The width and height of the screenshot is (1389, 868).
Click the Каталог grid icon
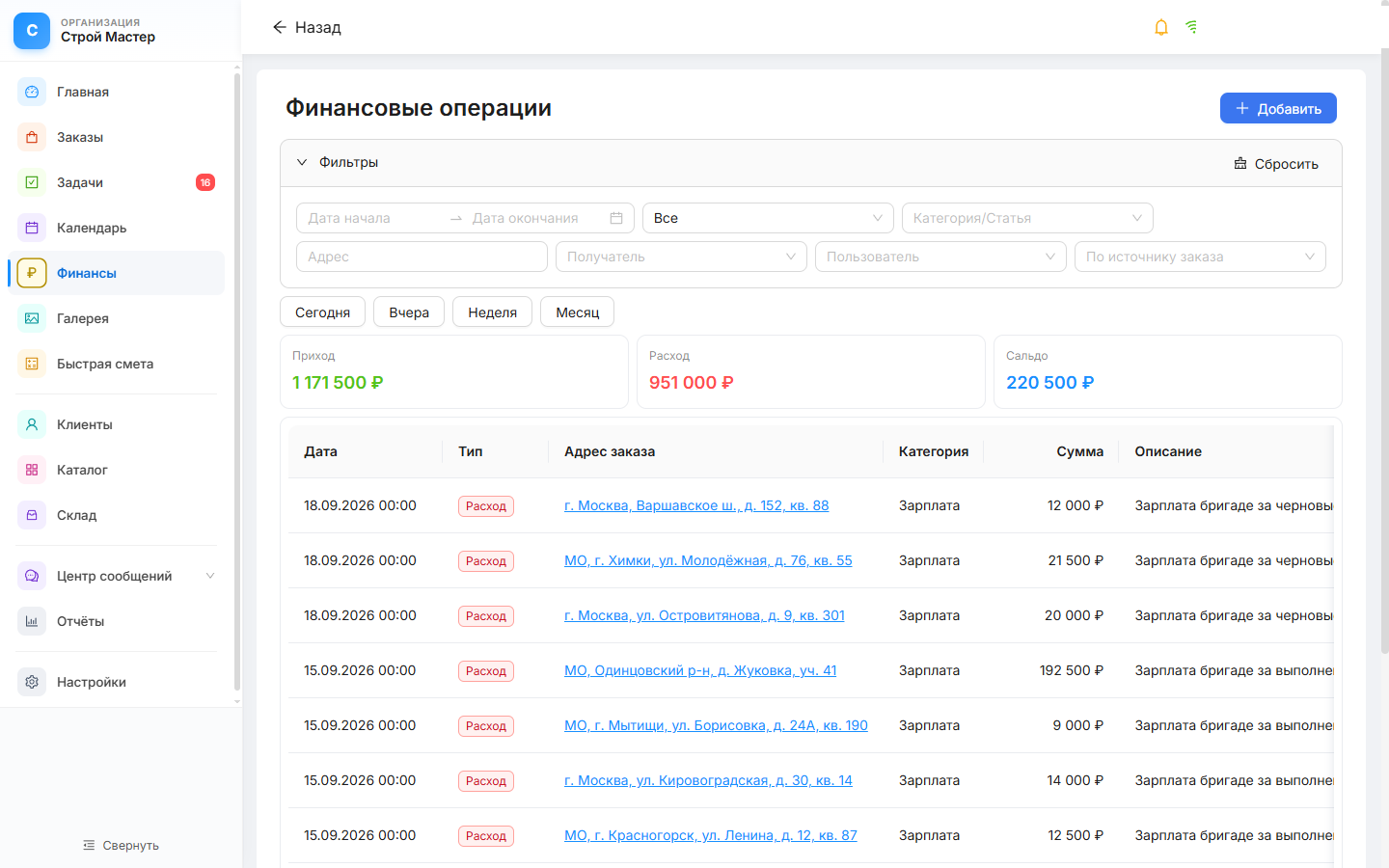(32, 470)
